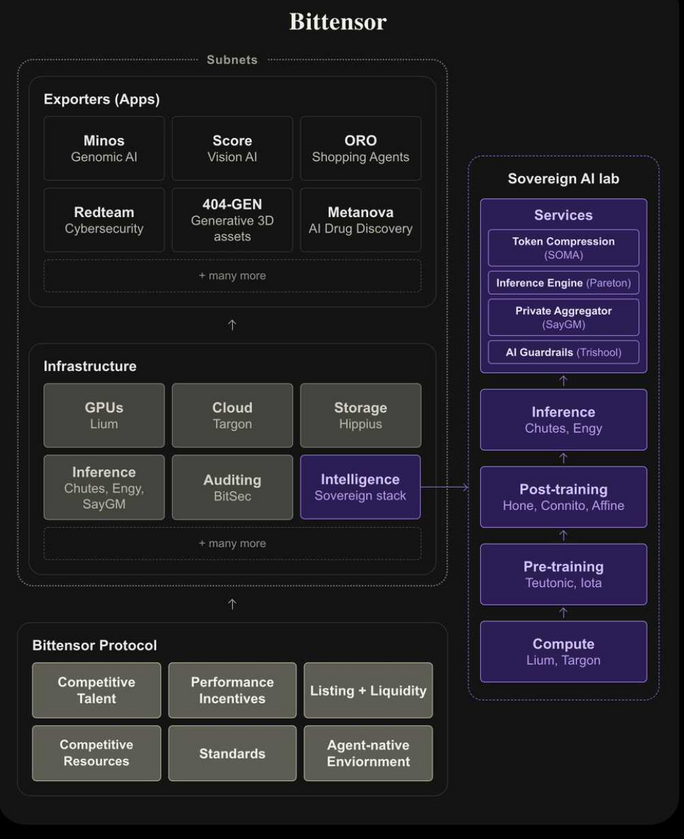Click the Standards box
This screenshot has height=839, width=684.
pos(232,753)
